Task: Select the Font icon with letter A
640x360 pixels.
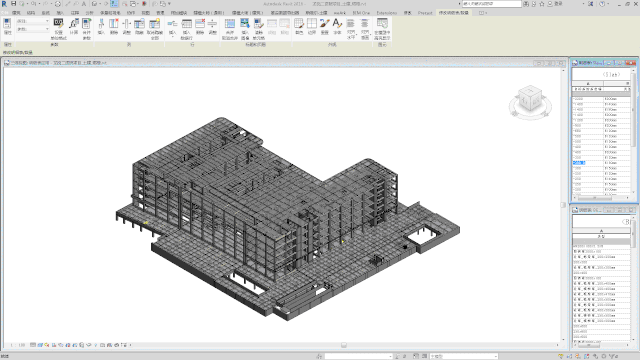Action: (x=337, y=24)
